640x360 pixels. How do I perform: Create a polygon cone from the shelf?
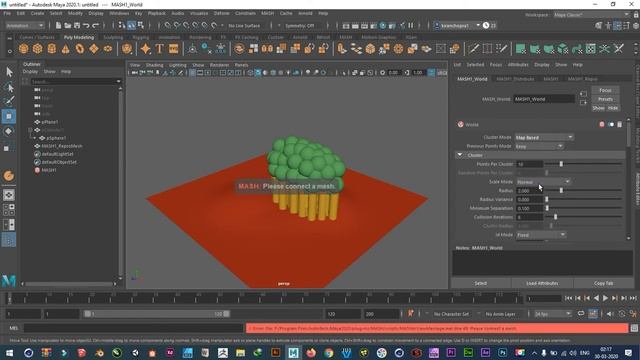pos(65,49)
